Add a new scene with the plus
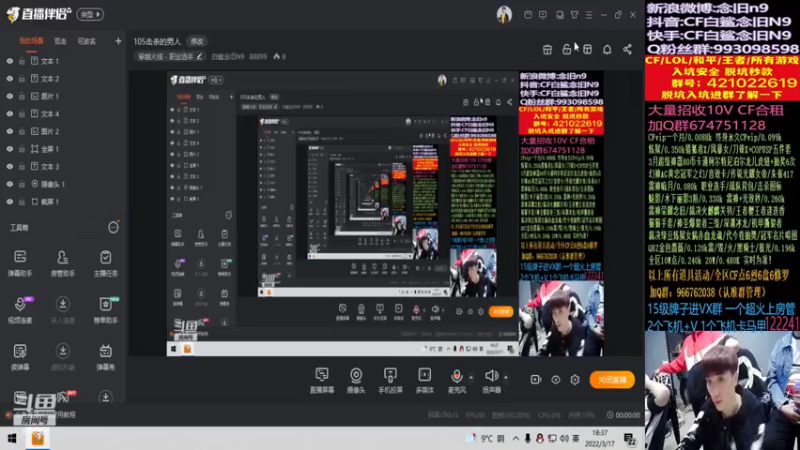The image size is (800, 450). tap(118, 41)
